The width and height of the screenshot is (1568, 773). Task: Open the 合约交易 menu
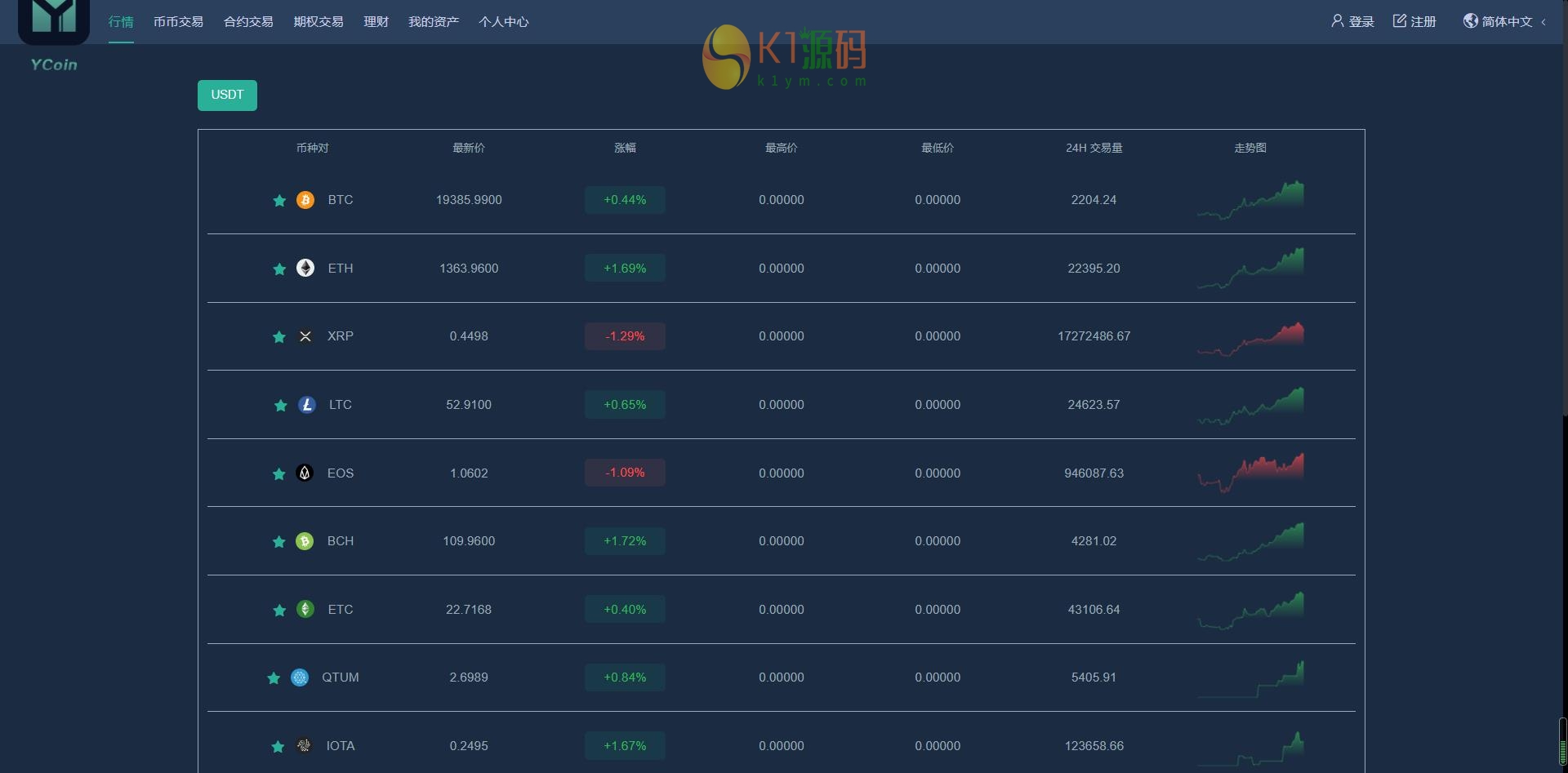point(248,22)
